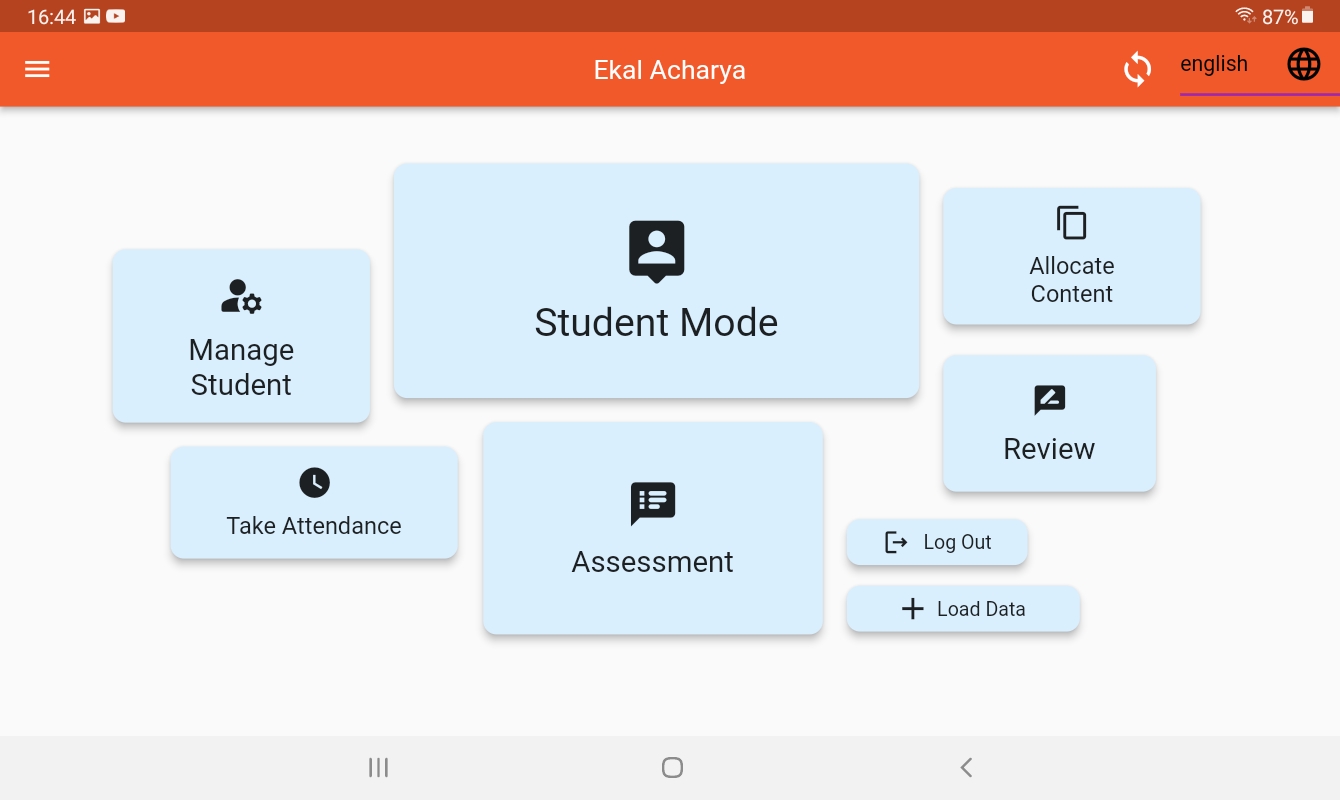This screenshot has height=800, width=1340.
Task: Open Android recent apps button
Action: point(378,767)
